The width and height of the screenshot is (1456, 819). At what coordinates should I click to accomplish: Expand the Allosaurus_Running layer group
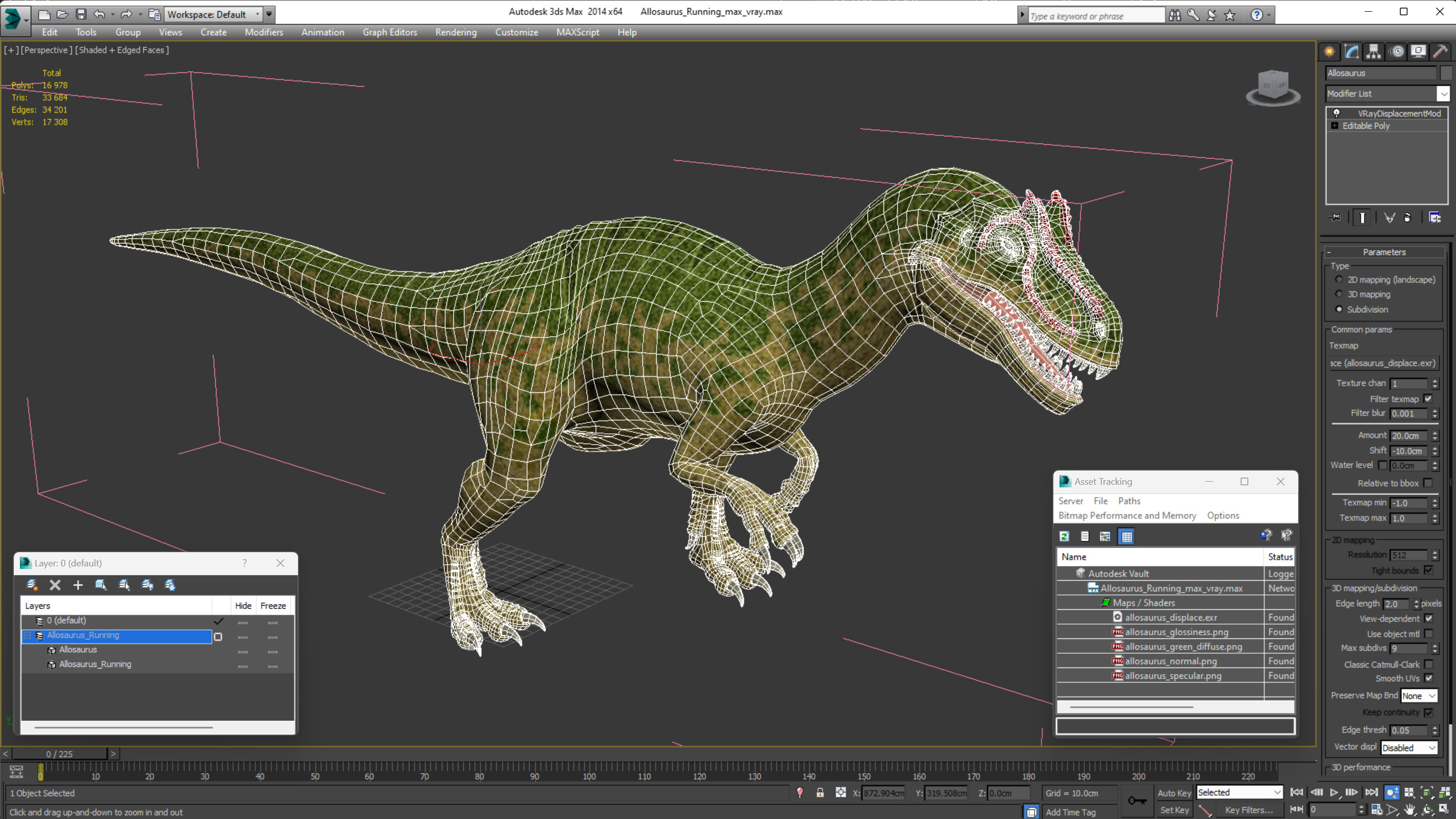coord(30,635)
